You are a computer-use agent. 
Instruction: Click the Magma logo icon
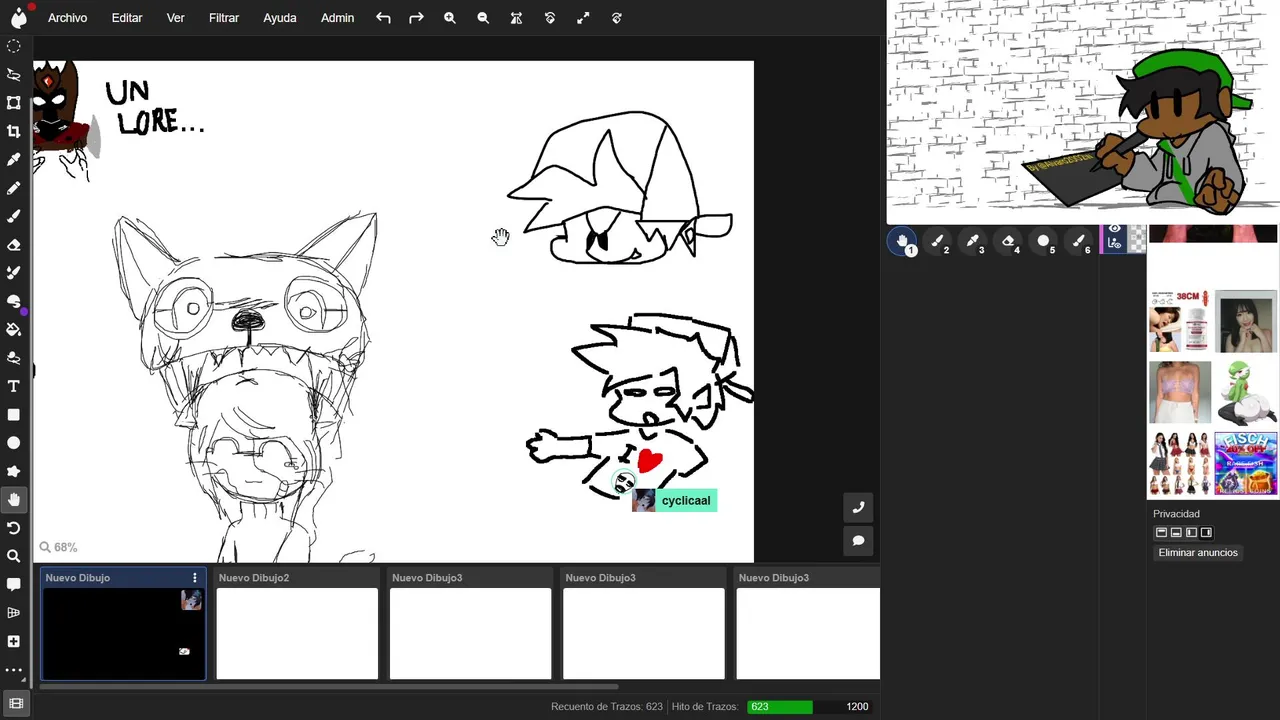click(x=18, y=17)
